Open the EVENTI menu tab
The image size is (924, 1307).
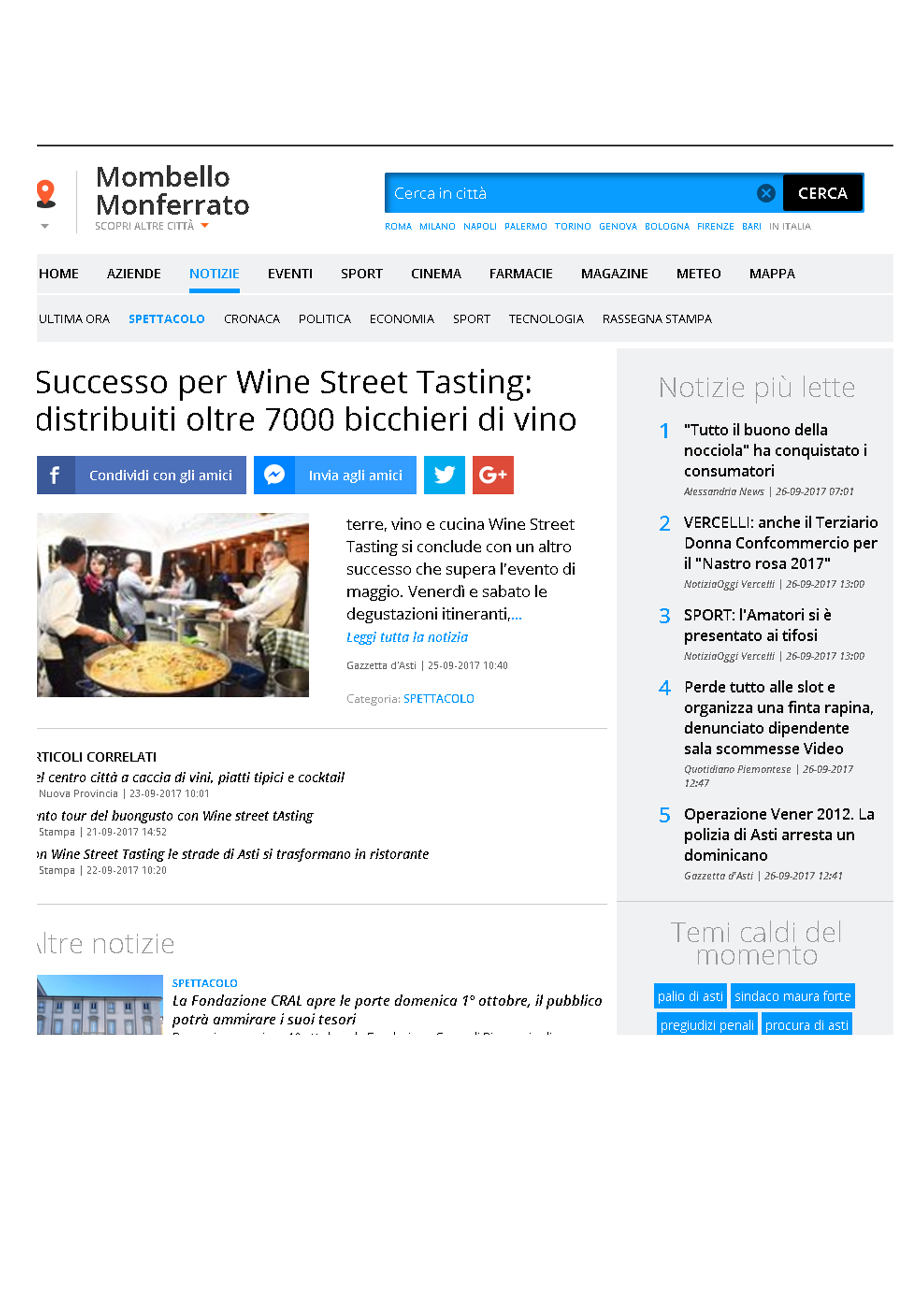(290, 274)
